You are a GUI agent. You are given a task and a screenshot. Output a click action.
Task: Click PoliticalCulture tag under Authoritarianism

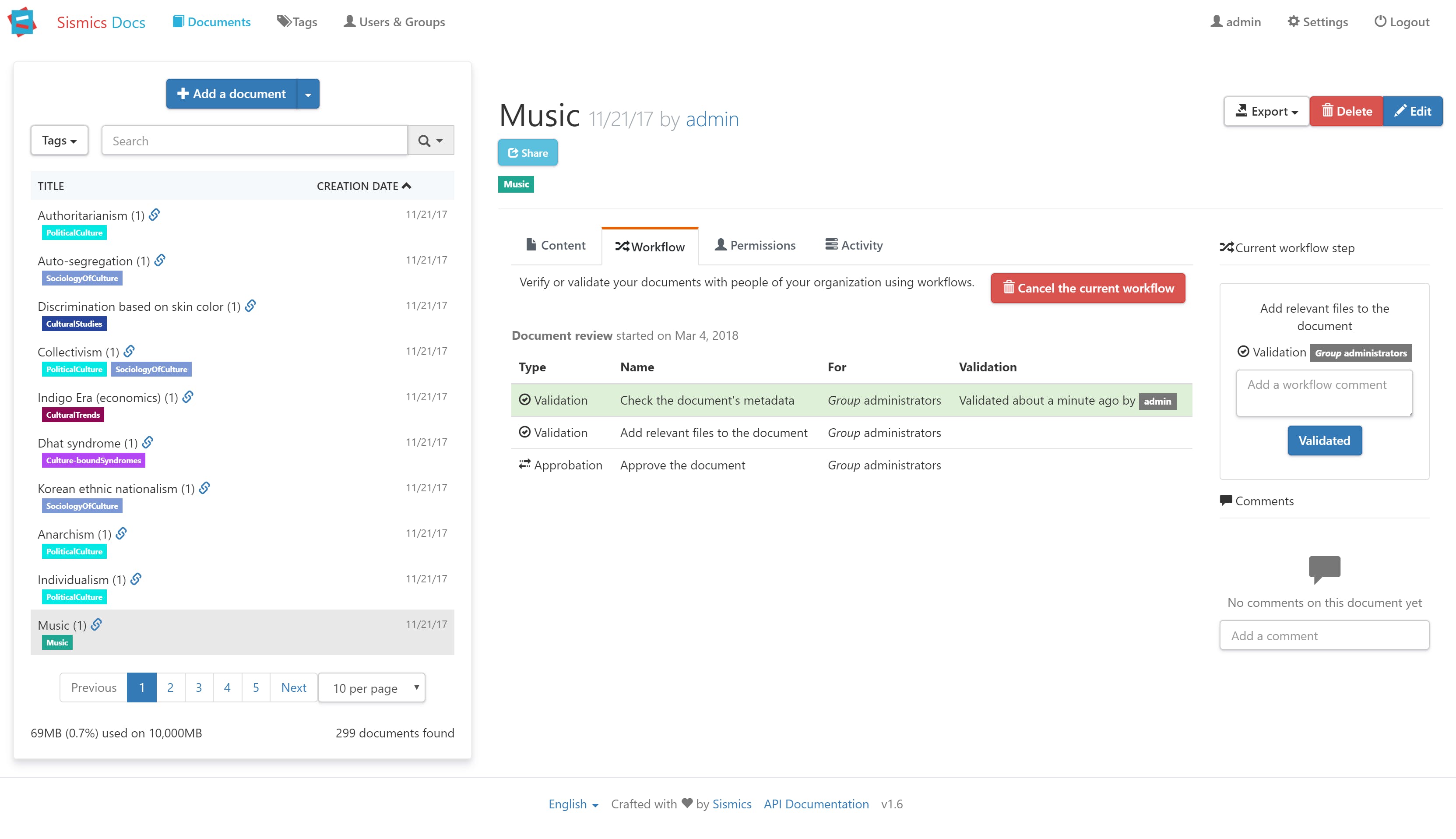pyautogui.click(x=74, y=233)
